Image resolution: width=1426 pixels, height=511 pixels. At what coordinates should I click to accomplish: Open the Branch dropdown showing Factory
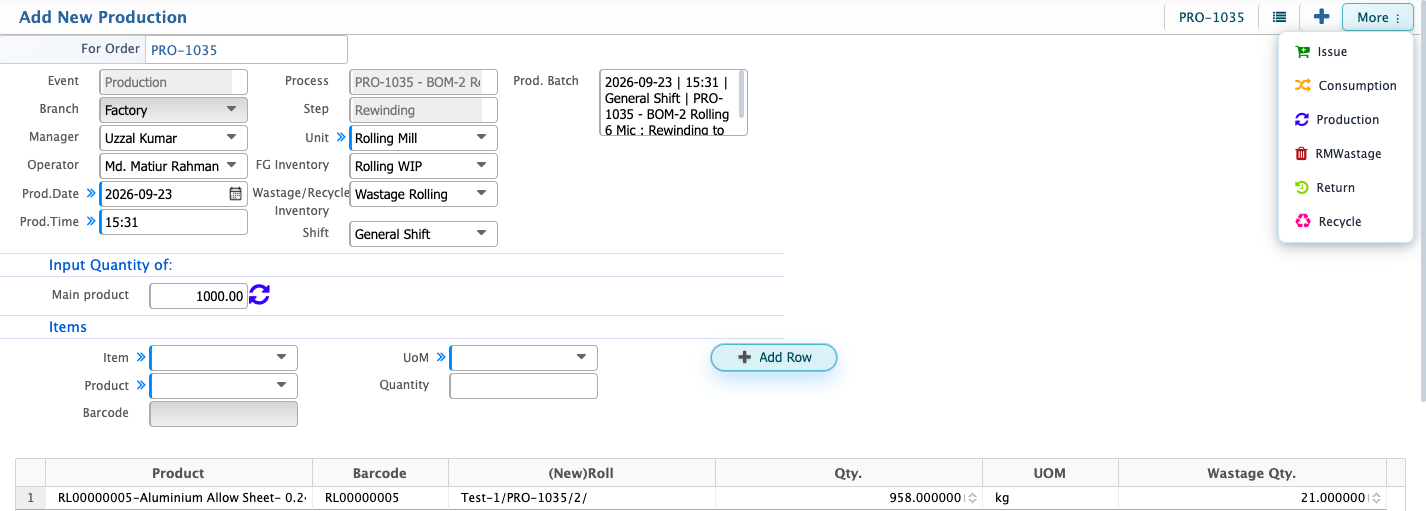coord(174,110)
